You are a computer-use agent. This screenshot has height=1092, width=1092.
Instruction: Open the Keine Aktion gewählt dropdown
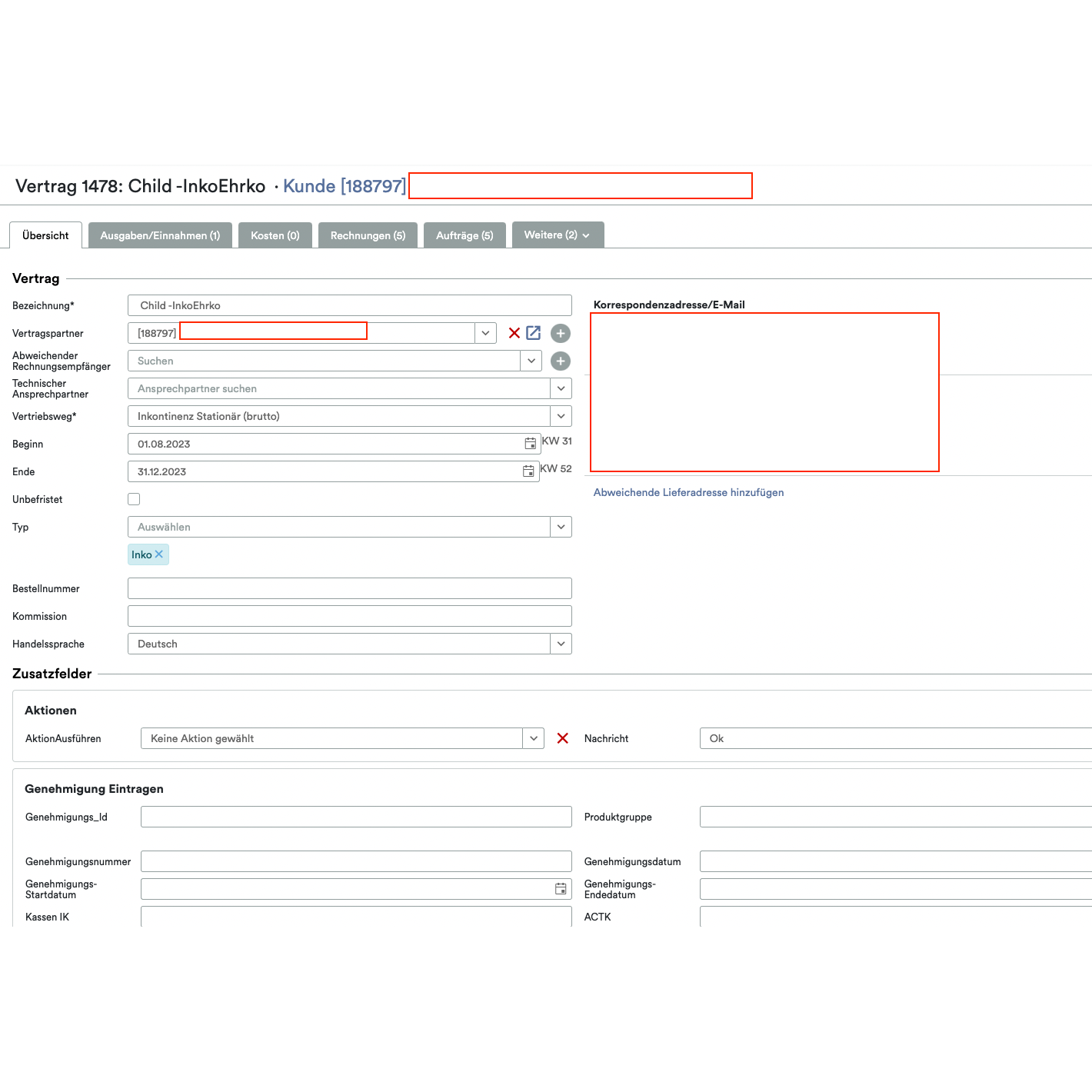(x=533, y=738)
